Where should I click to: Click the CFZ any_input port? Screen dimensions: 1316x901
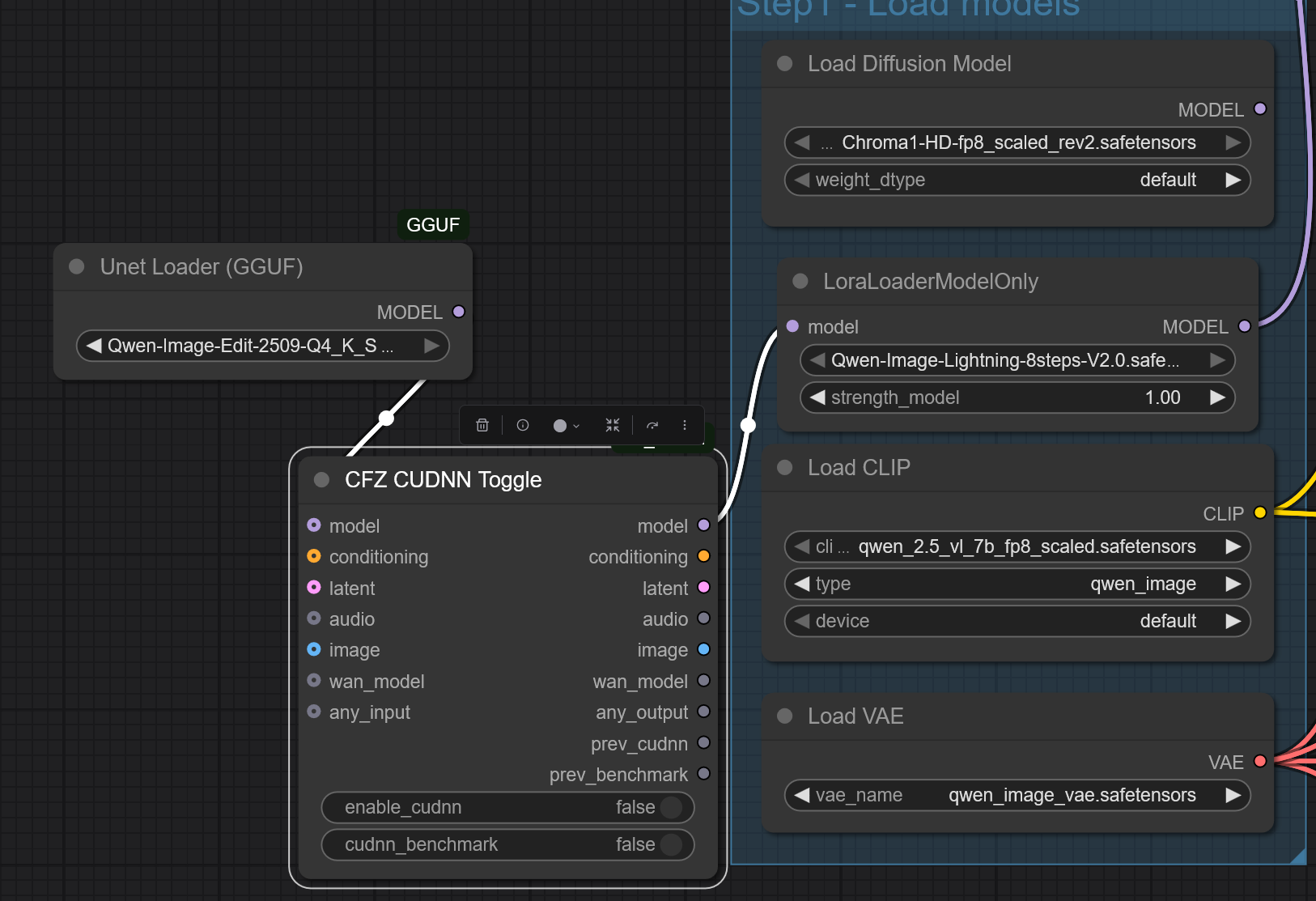(x=314, y=712)
